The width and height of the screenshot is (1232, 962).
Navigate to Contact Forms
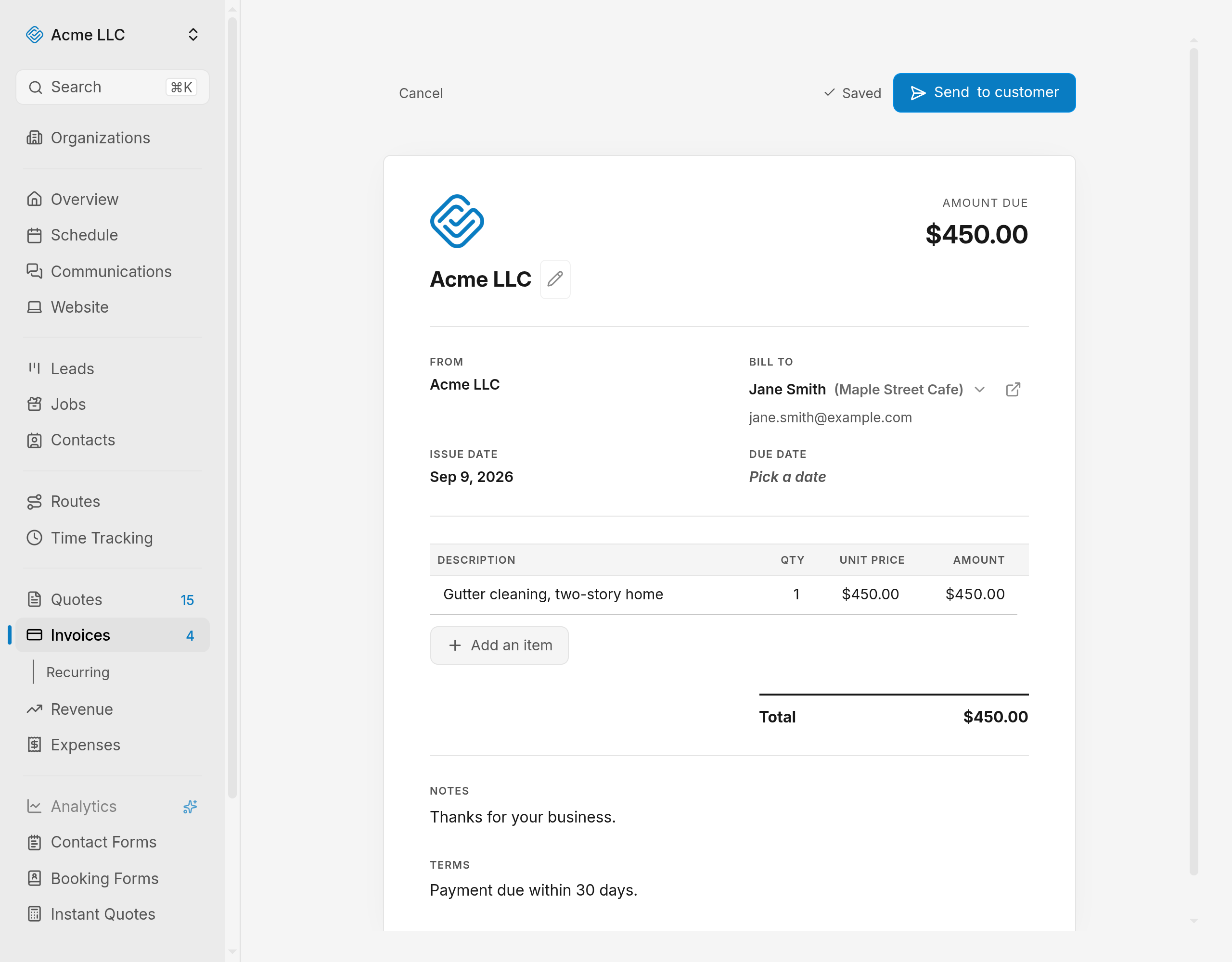[x=112, y=842]
